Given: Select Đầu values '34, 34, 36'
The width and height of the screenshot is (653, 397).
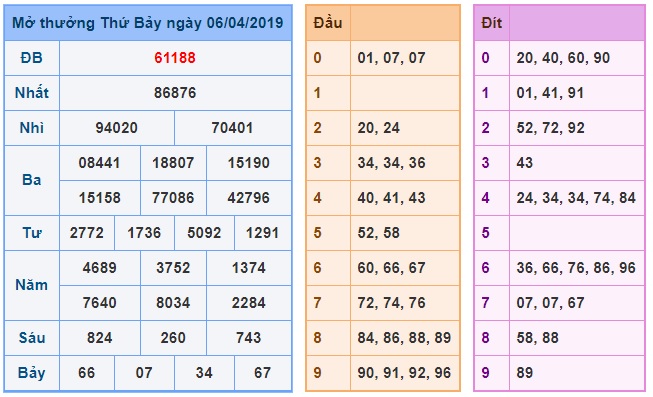Looking at the screenshot, I should pos(391,163).
